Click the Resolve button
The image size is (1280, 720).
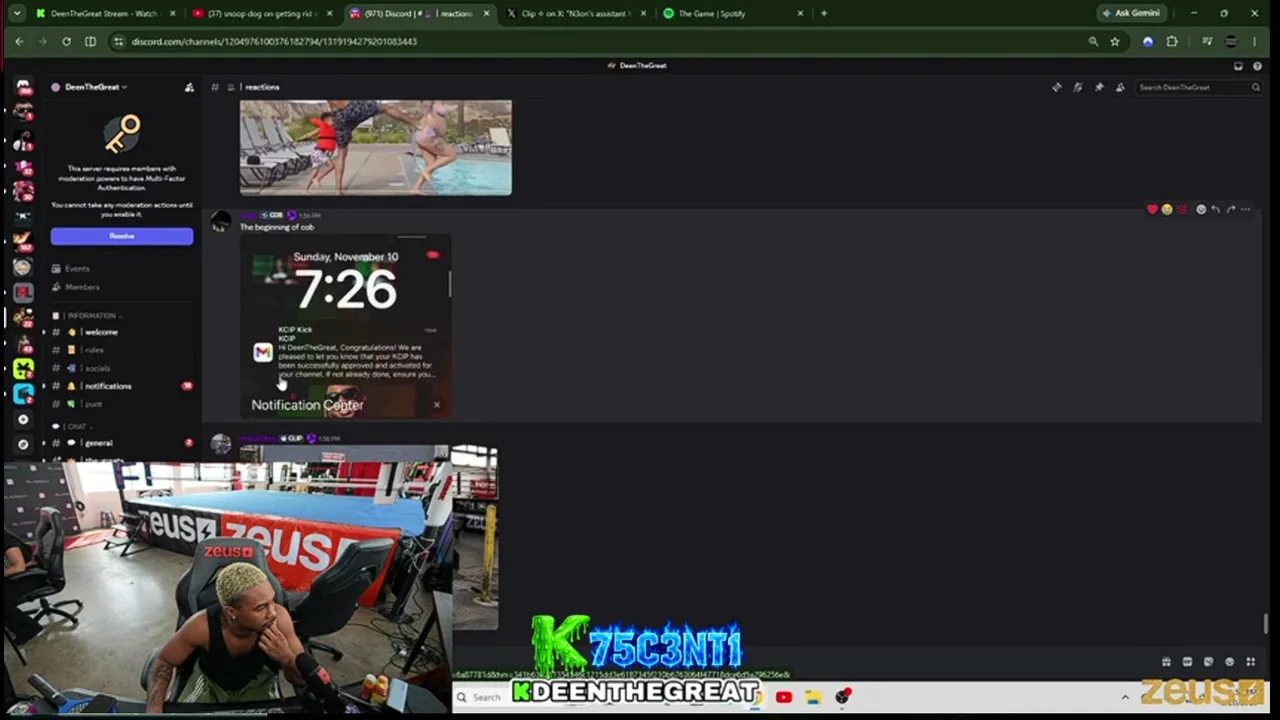click(x=122, y=236)
